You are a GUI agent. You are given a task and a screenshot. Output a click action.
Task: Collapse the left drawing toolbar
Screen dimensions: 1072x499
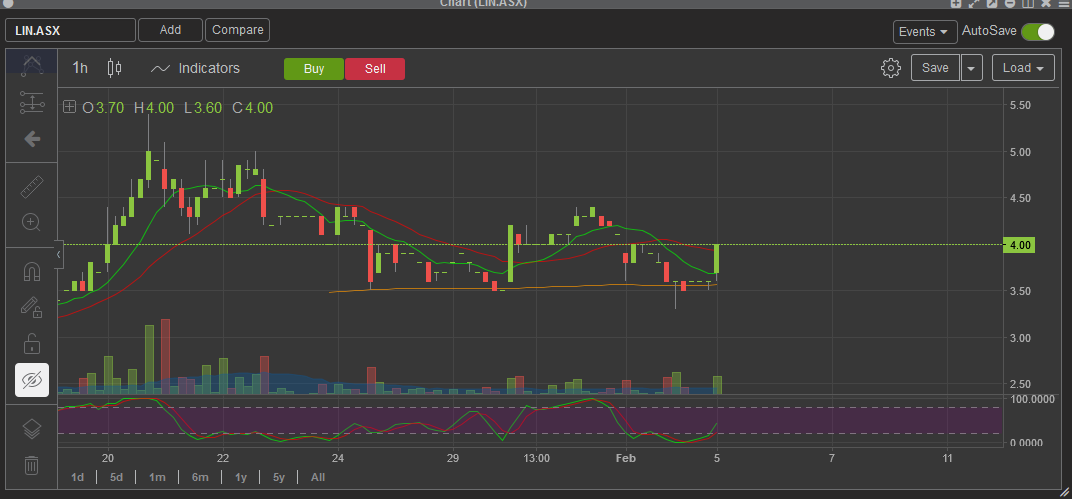(x=59, y=254)
